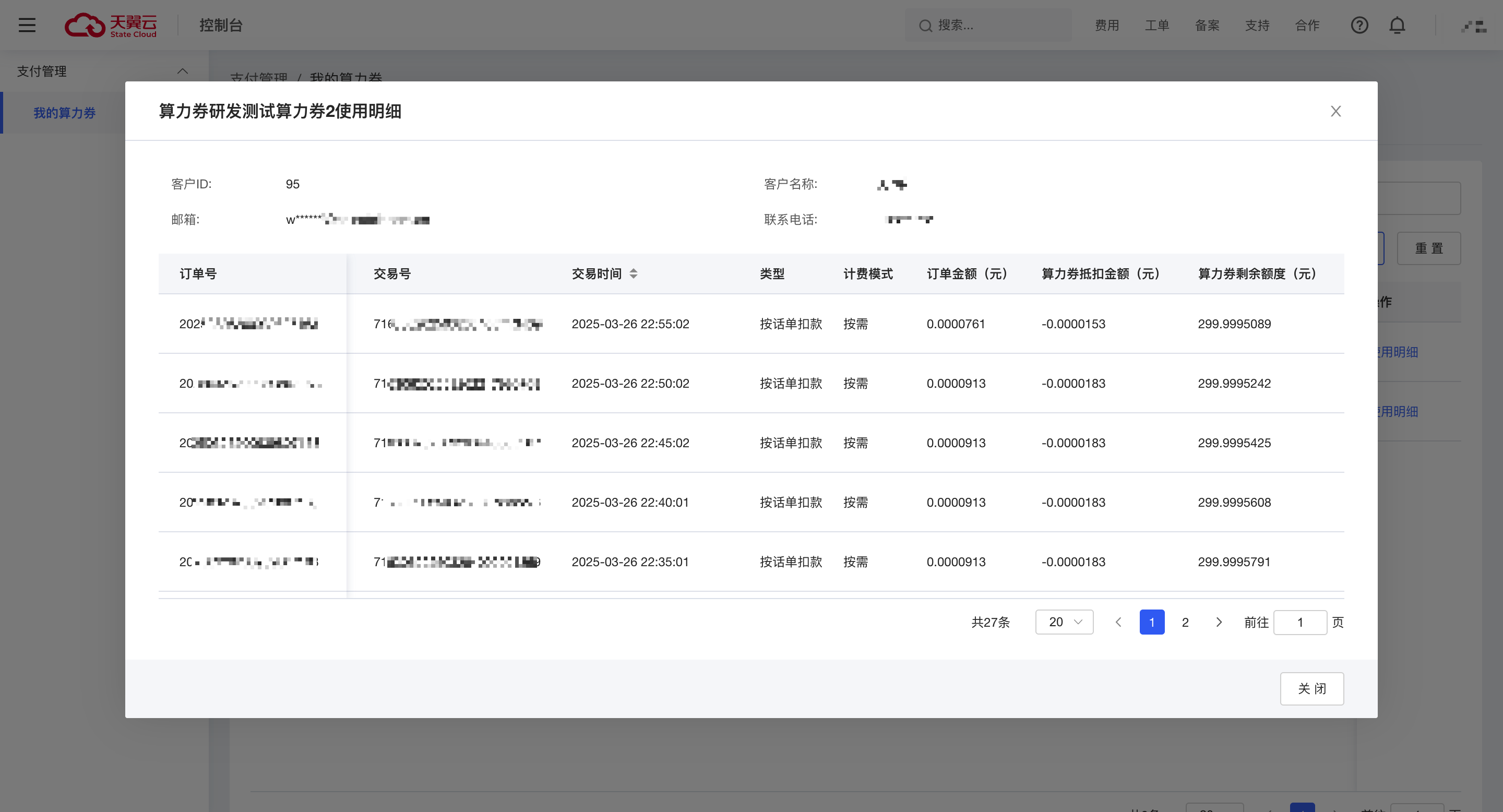The height and width of the screenshot is (812, 1503).
Task: Click the State Cloud logo
Action: coord(110,25)
